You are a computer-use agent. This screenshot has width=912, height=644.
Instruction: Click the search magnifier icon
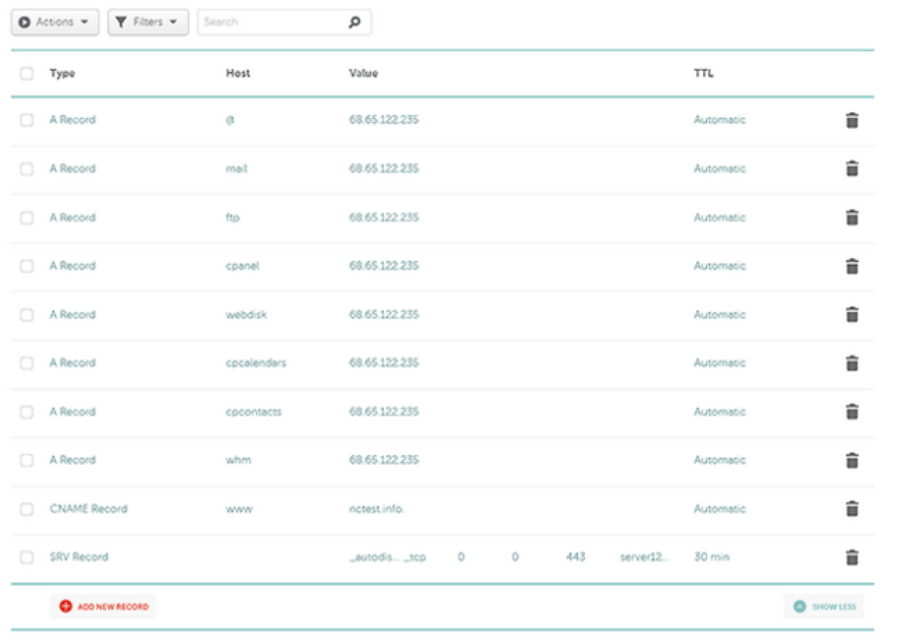[x=354, y=22]
